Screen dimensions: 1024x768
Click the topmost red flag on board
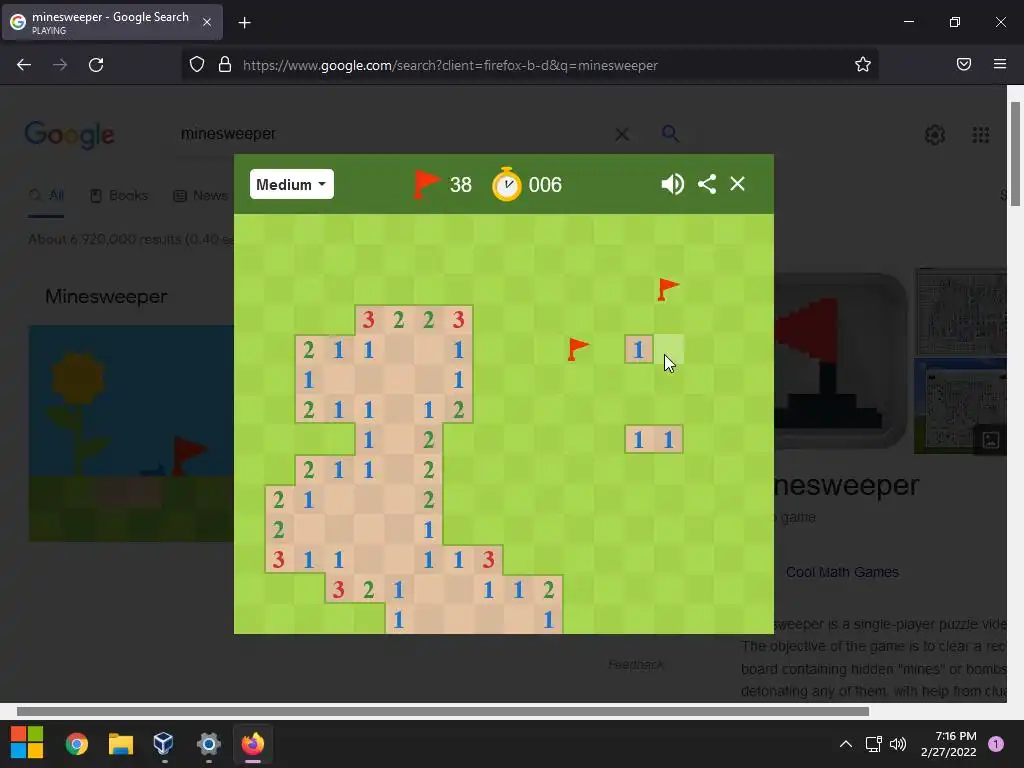click(x=668, y=289)
